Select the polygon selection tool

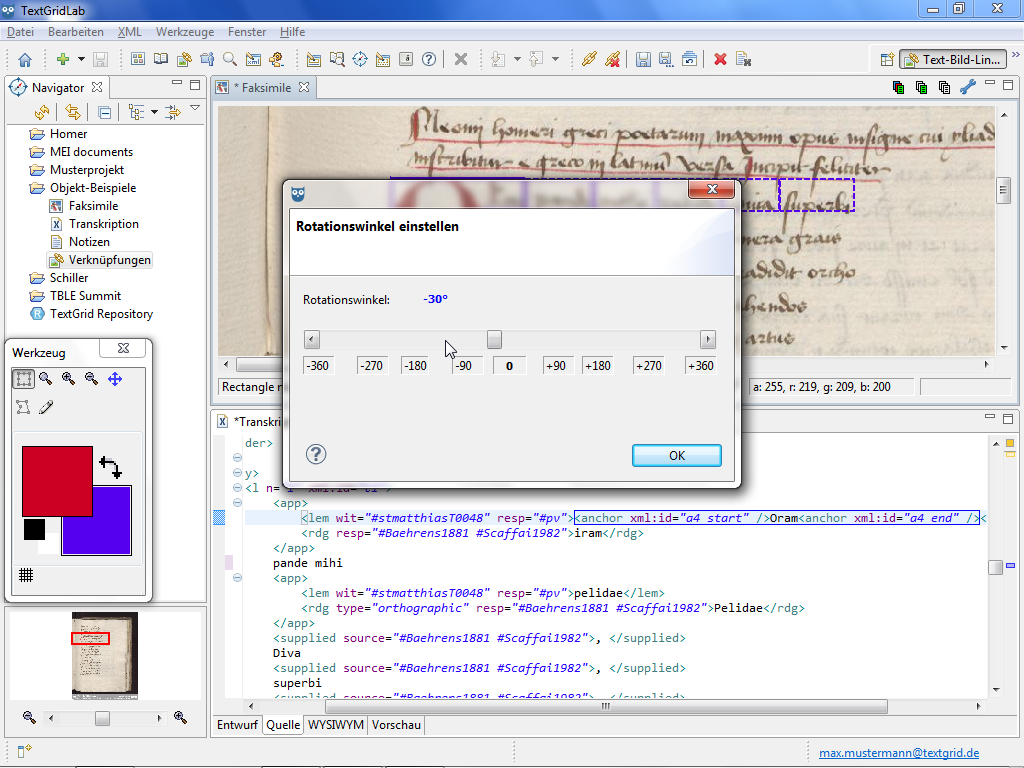point(23,407)
